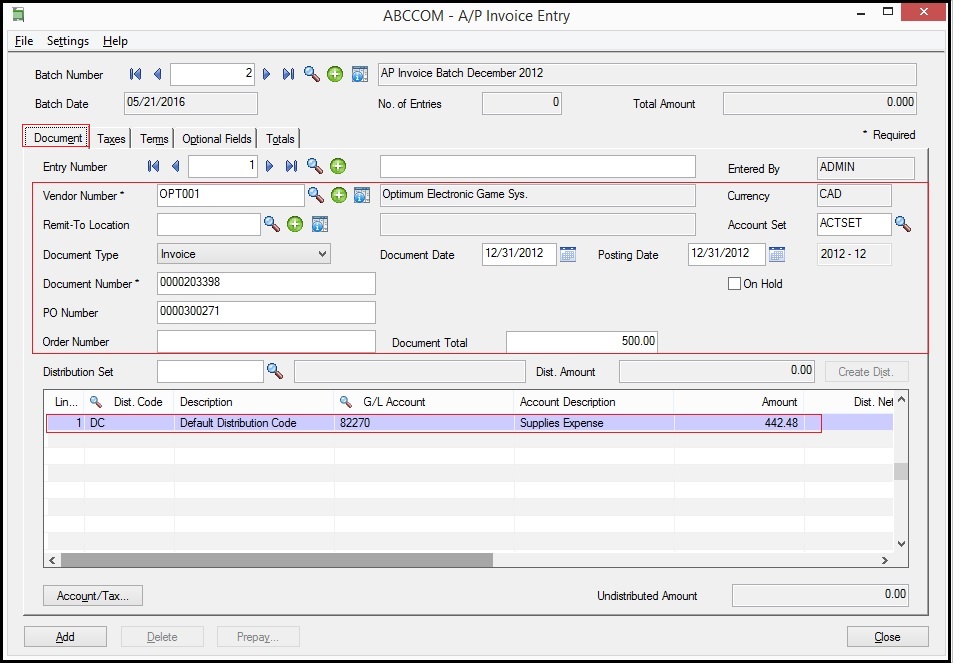
Task: Go to first batch number
Action: (x=136, y=74)
